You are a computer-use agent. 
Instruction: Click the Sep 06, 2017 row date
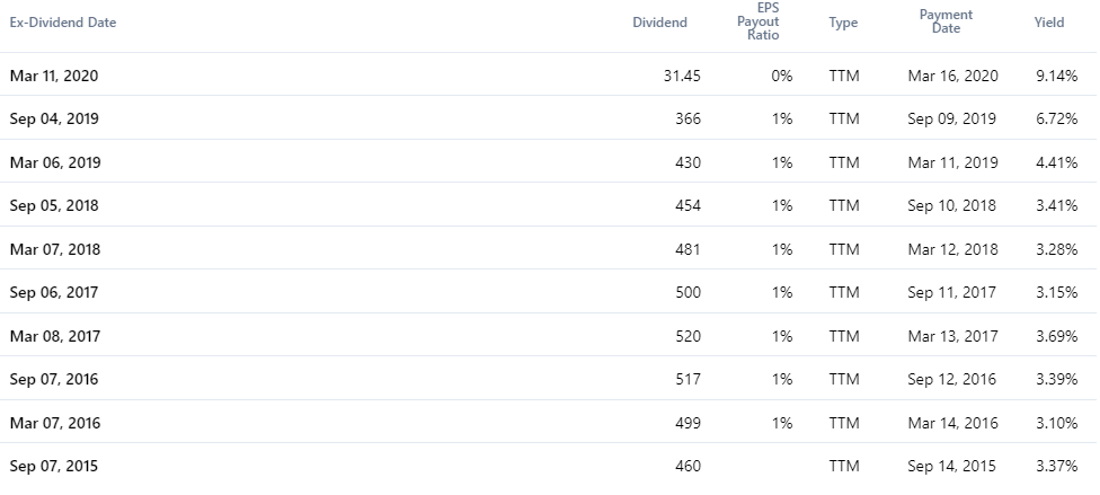click(54, 292)
